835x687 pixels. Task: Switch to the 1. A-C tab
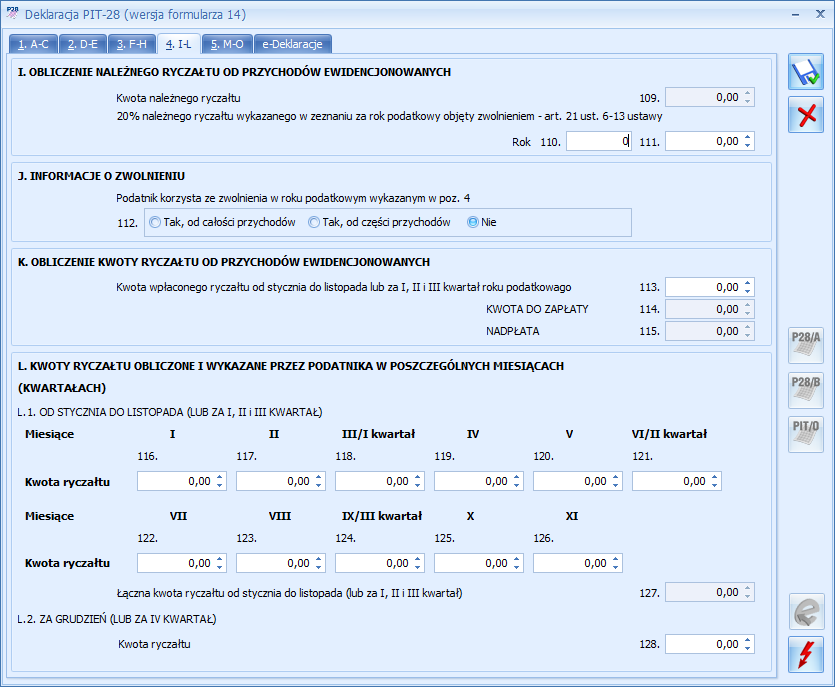coord(34,44)
